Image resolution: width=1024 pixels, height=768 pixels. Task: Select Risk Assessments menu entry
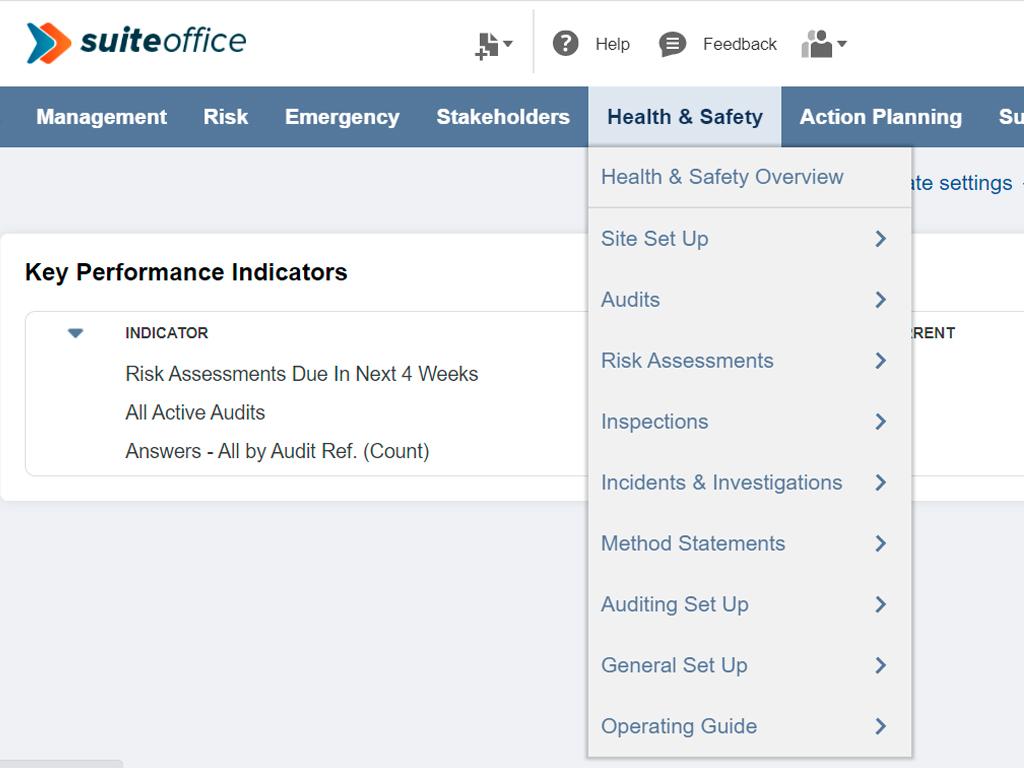tap(687, 361)
